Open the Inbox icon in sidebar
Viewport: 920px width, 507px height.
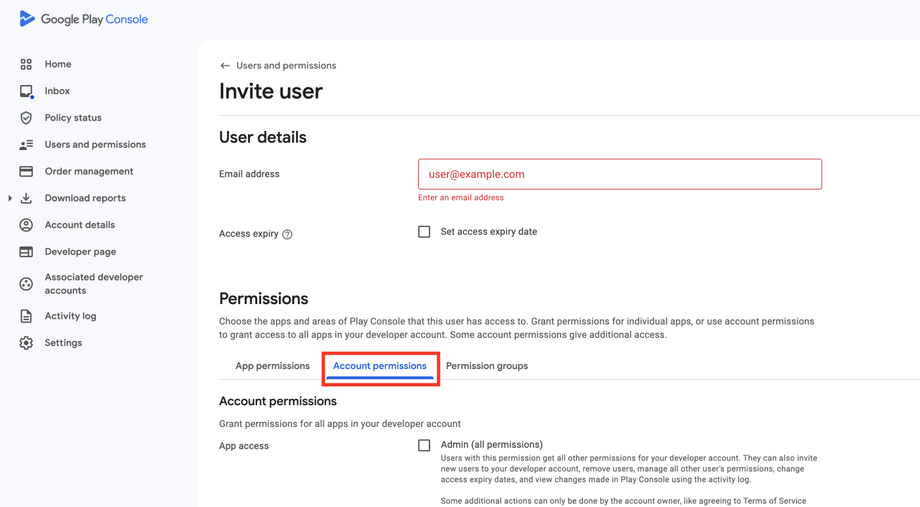26,91
